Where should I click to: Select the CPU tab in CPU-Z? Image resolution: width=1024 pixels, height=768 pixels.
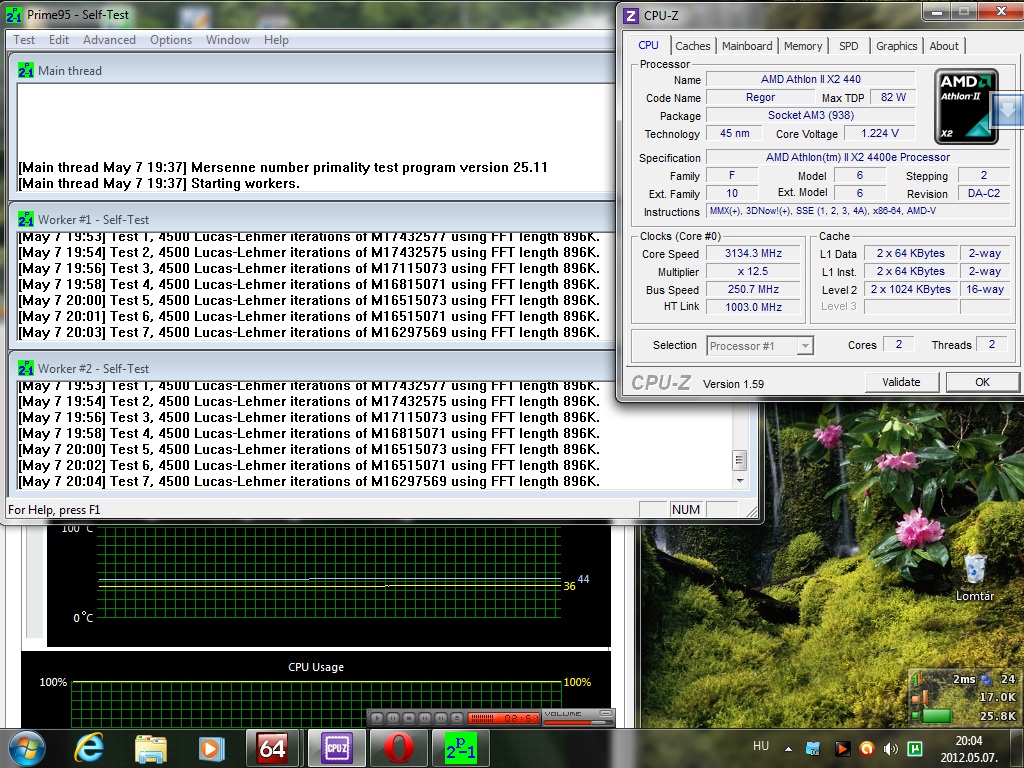648,45
